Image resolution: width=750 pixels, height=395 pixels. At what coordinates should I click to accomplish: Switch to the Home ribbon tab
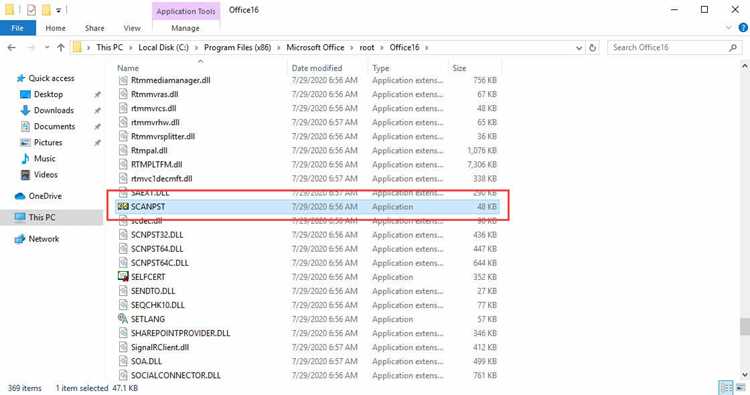[55, 28]
